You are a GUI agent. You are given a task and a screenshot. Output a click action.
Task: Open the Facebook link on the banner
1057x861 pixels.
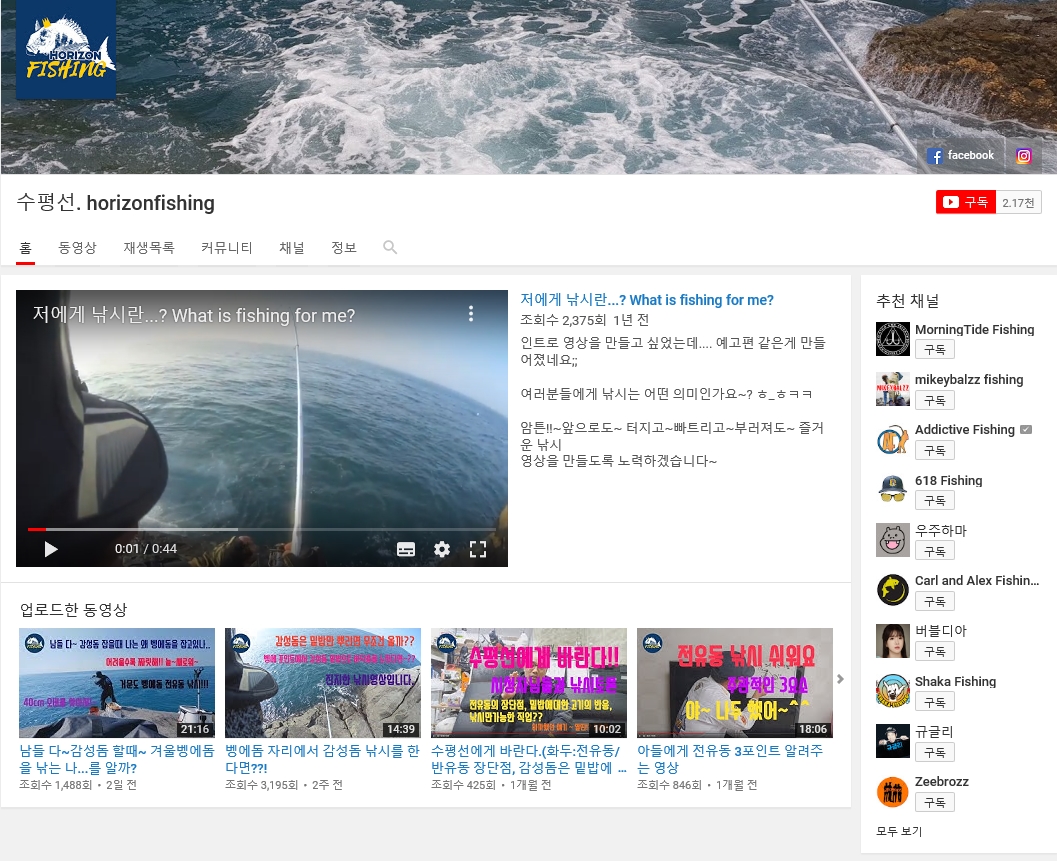click(x=960, y=156)
